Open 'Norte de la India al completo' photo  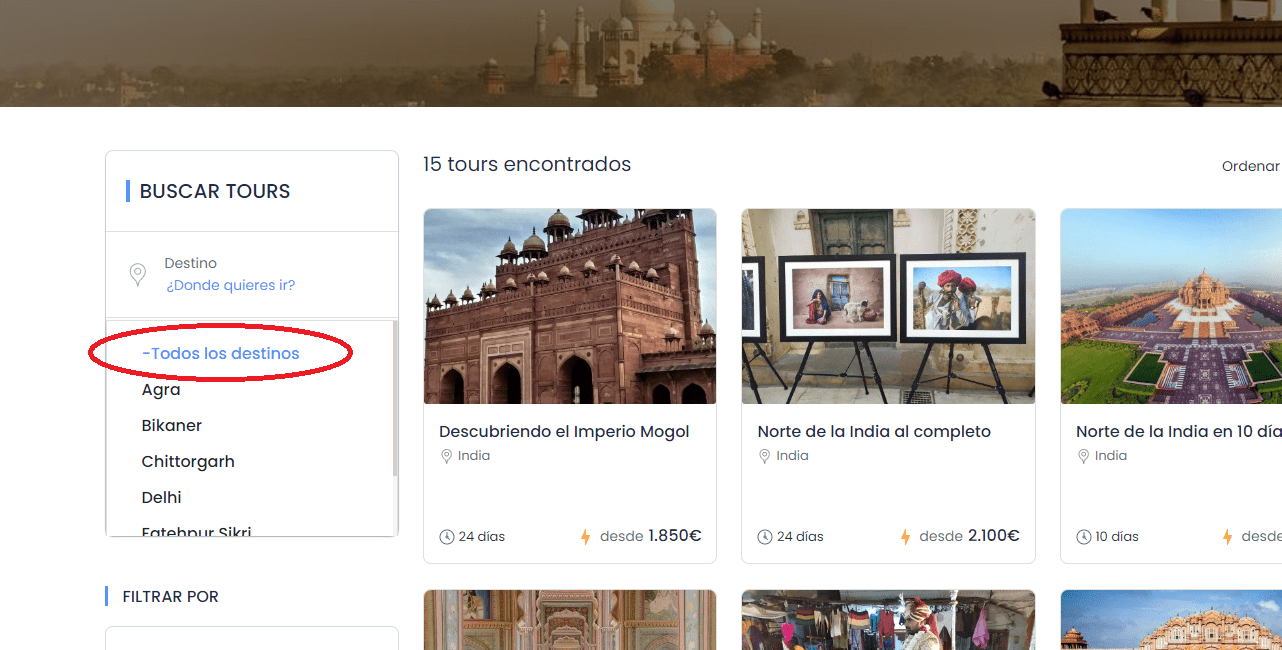888,306
